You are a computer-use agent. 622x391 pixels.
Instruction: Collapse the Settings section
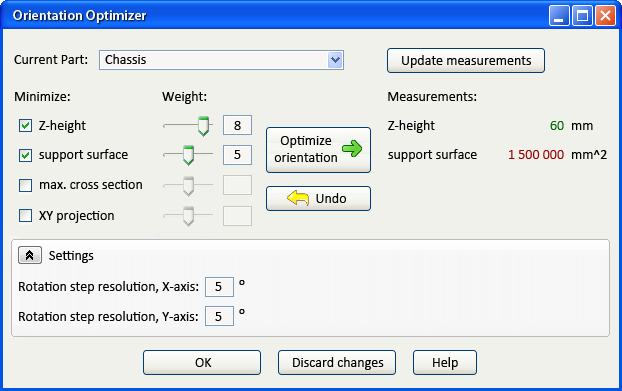30,255
